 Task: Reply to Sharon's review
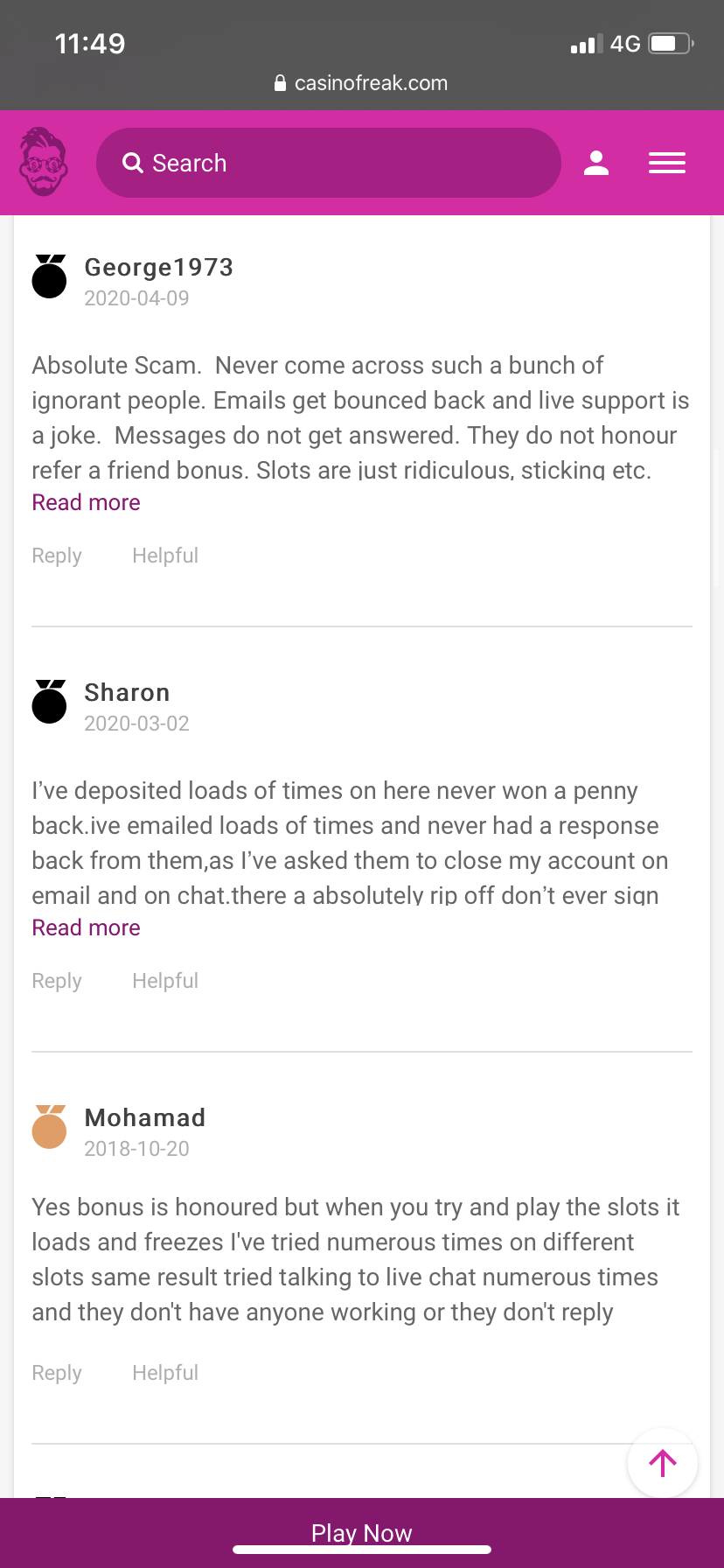pos(57,981)
